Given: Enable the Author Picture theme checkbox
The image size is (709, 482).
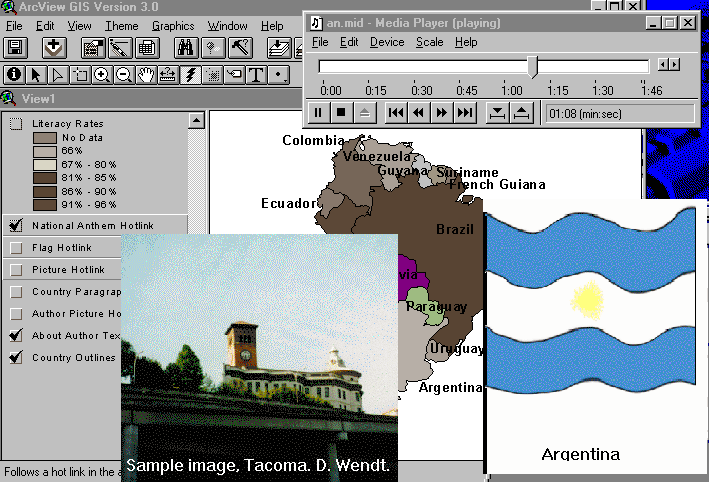Looking at the screenshot, I should [16, 313].
